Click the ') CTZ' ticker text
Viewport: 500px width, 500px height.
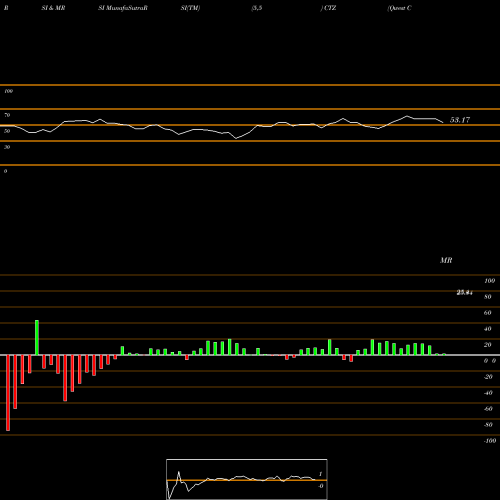click(x=328, y=8)
